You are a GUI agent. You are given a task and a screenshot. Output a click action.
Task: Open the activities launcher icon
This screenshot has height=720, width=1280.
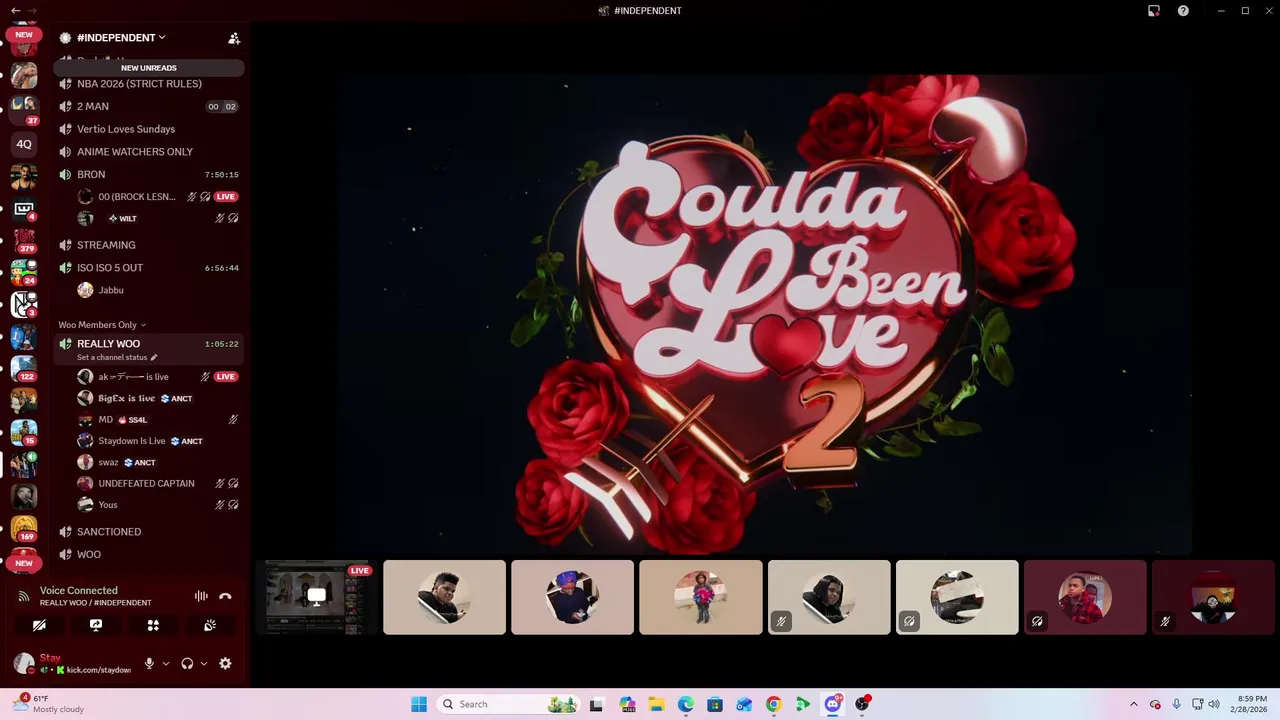153,625
